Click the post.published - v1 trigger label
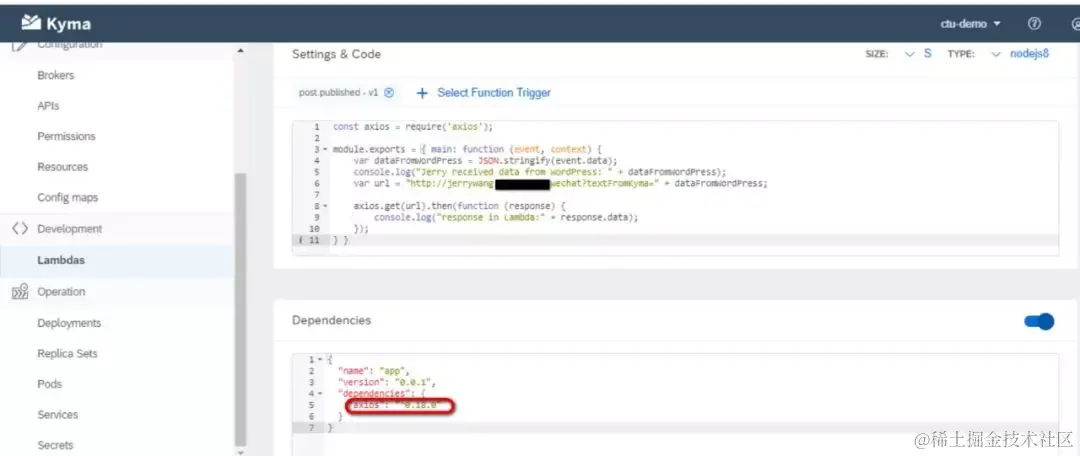 [338, 92]
